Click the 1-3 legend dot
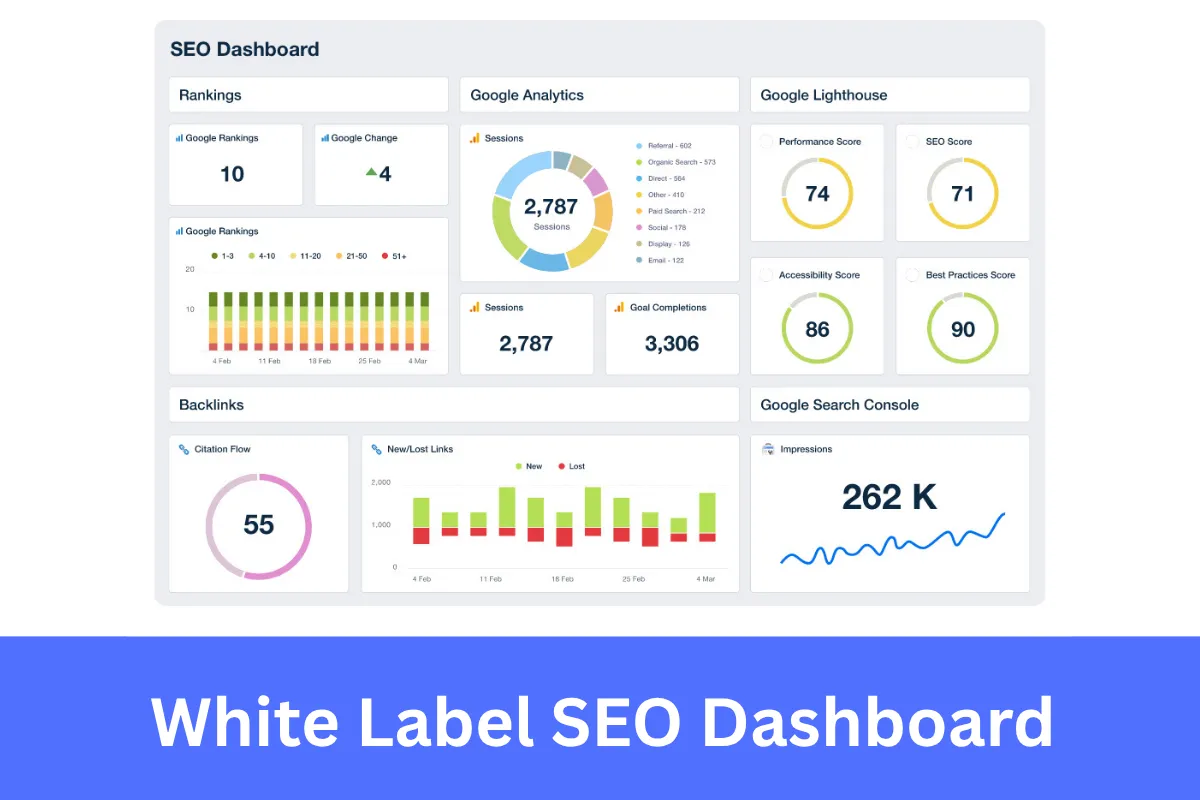This screenshot has width=1200, height=800. [x=214, y=256]
